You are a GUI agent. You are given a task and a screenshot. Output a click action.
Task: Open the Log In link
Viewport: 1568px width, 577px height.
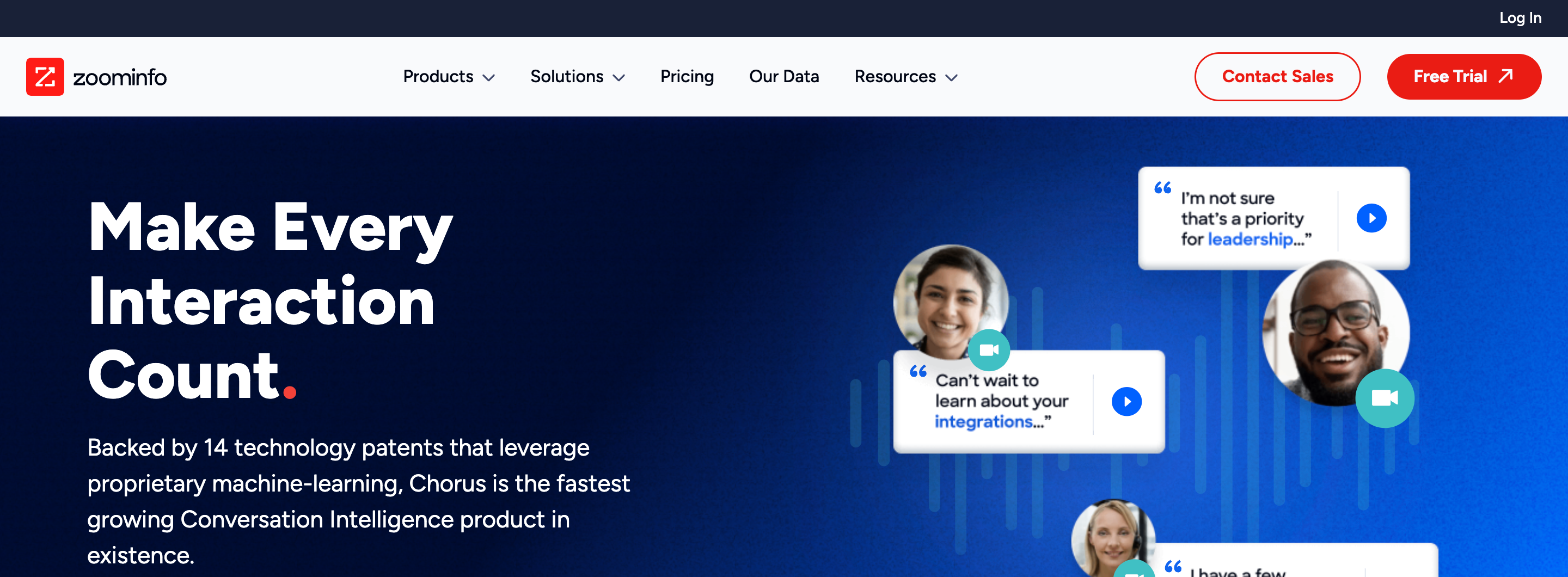click(x=1520, y=19)
